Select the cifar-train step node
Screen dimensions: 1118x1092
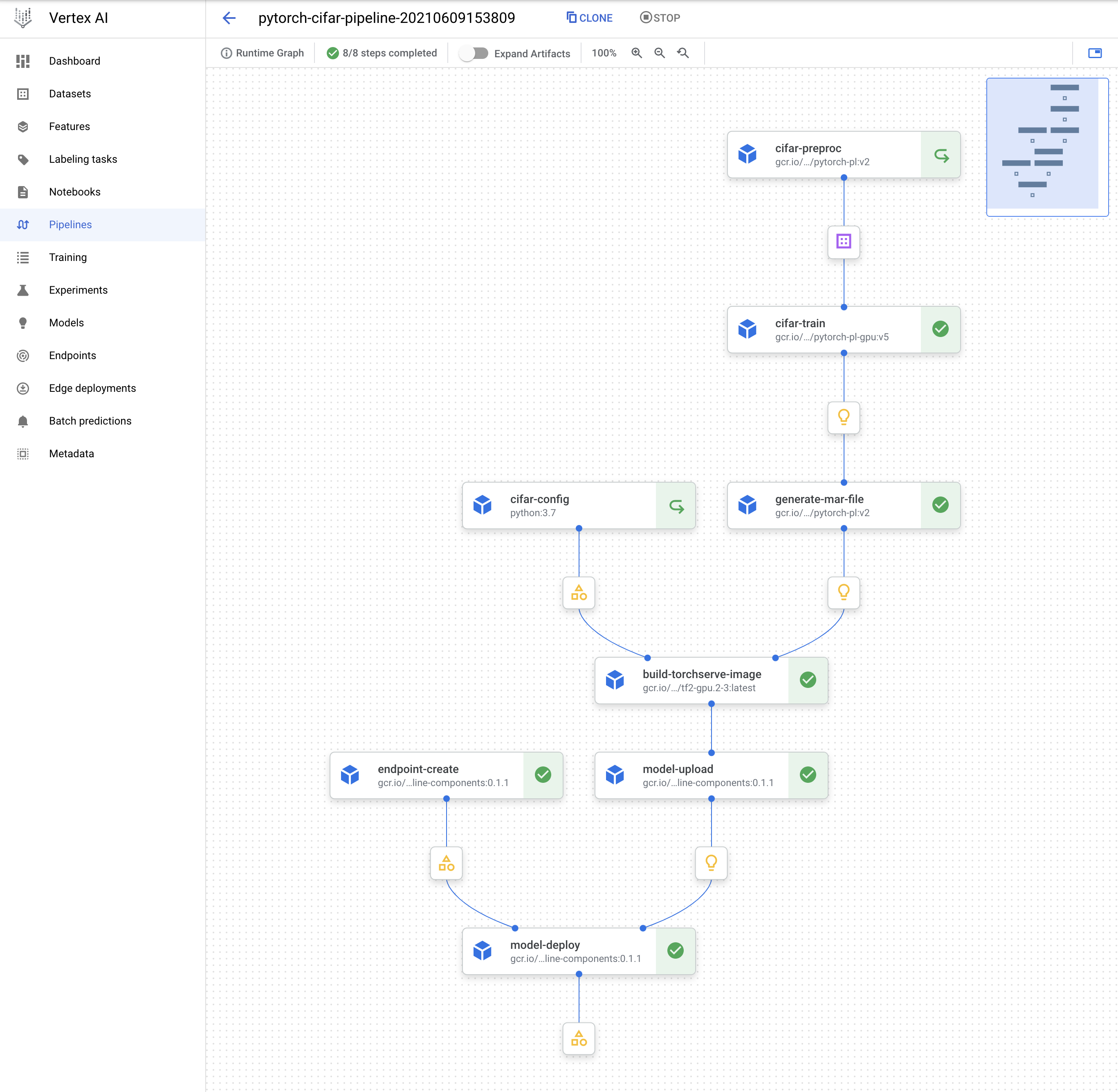(x=843, y=329)
